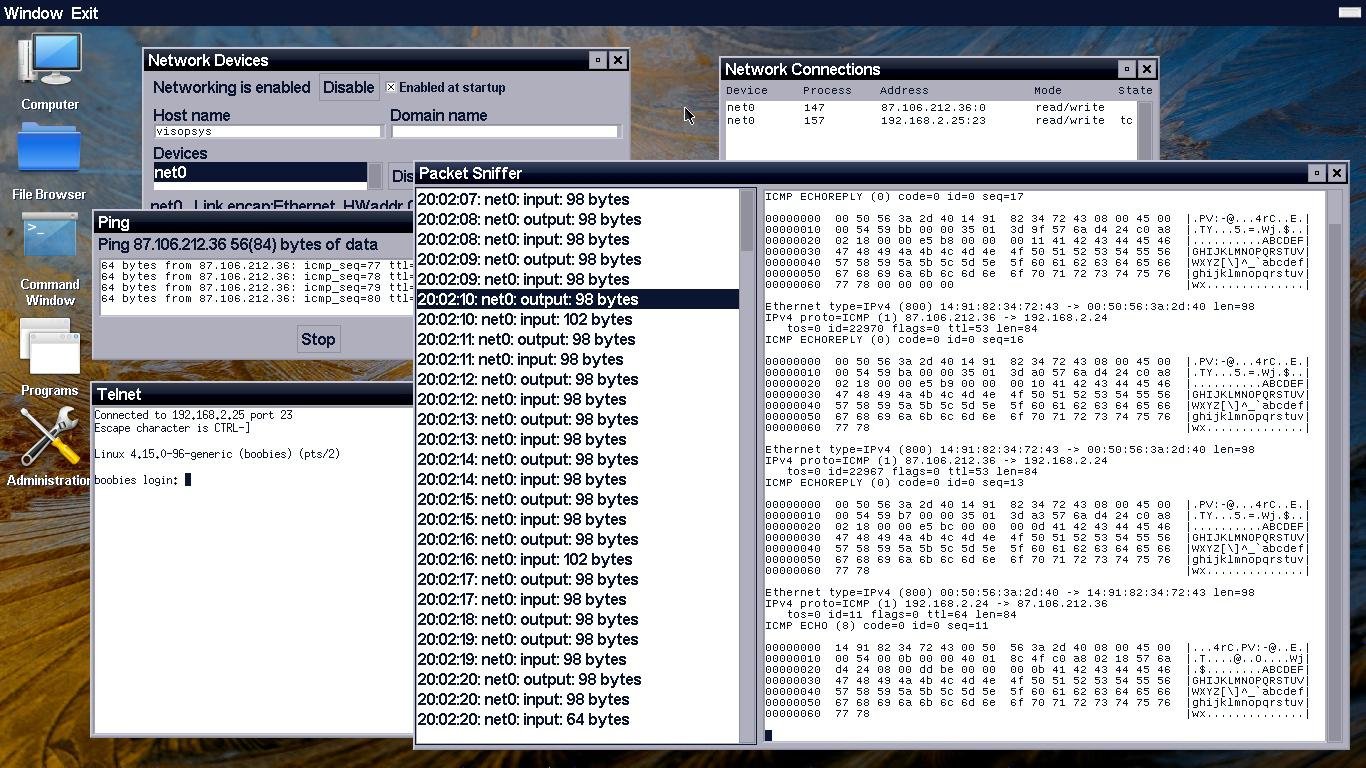Screen dimensions: 1366x768
Task: Click Disable next to Networking is enabled
Action: pyautogui.click(x=348, y=87)
